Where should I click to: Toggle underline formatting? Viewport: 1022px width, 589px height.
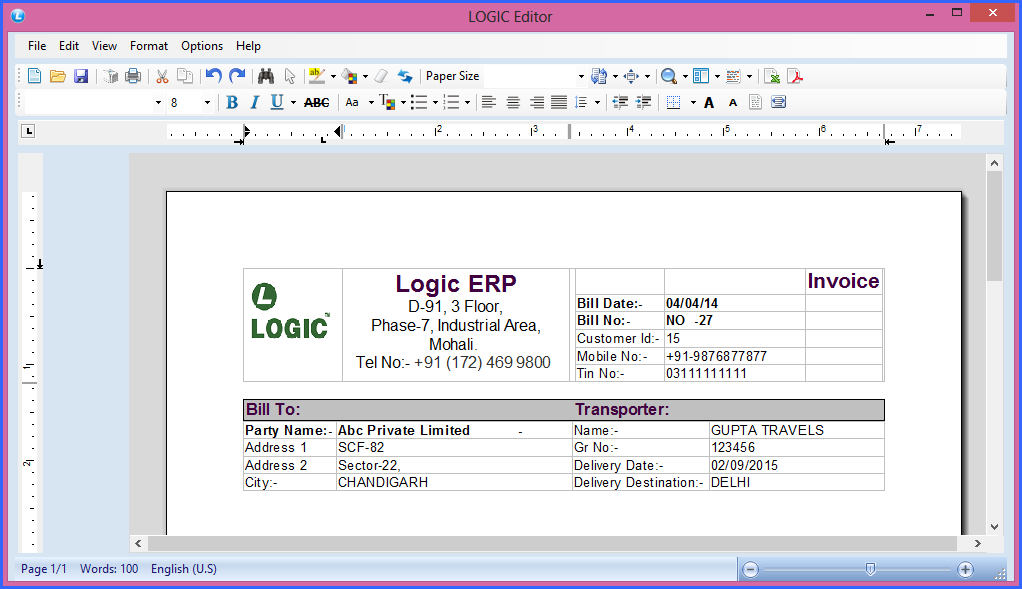click(x=277, y=102)
